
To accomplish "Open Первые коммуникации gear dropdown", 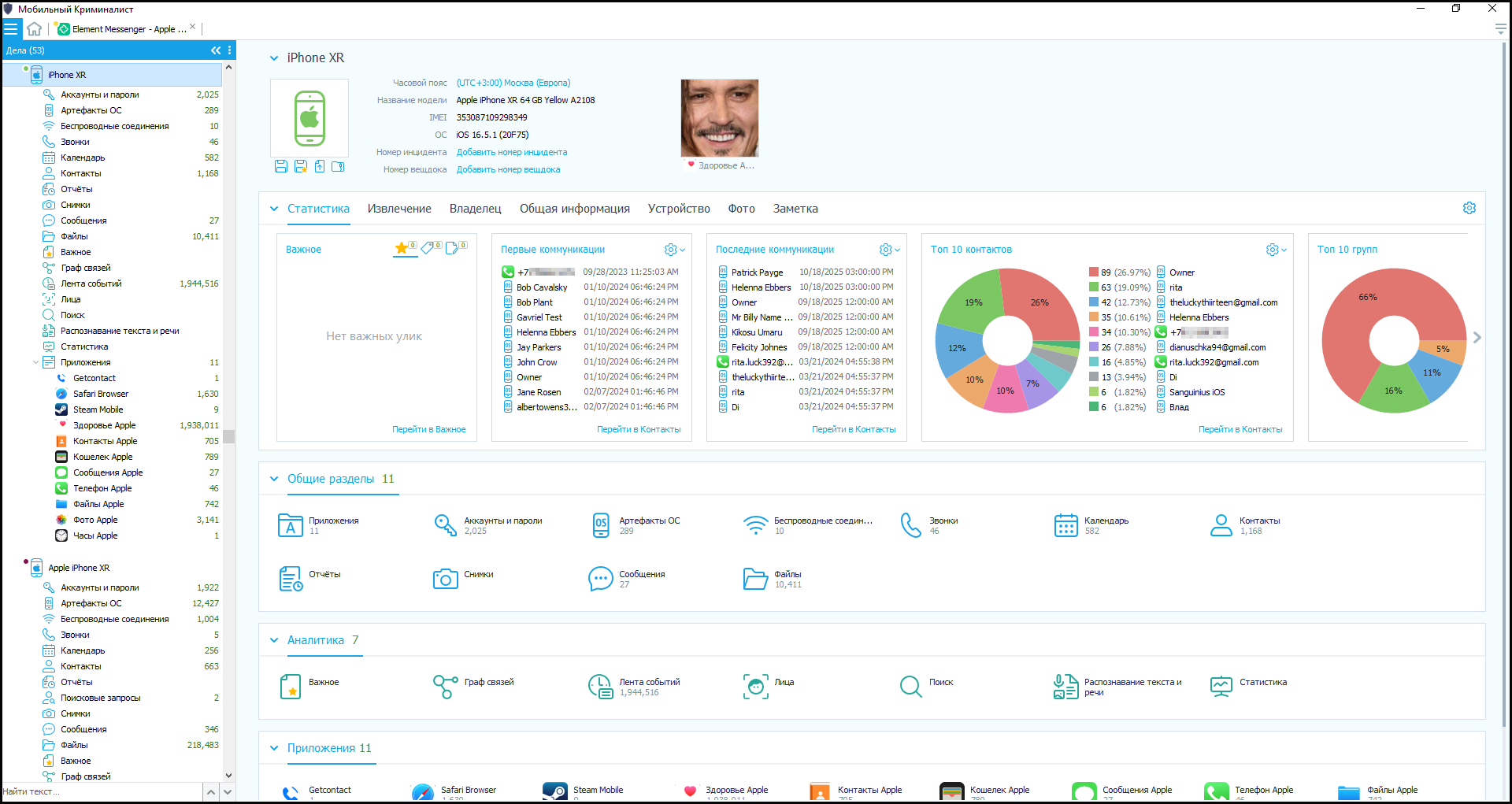I will [x=674, y=250].
